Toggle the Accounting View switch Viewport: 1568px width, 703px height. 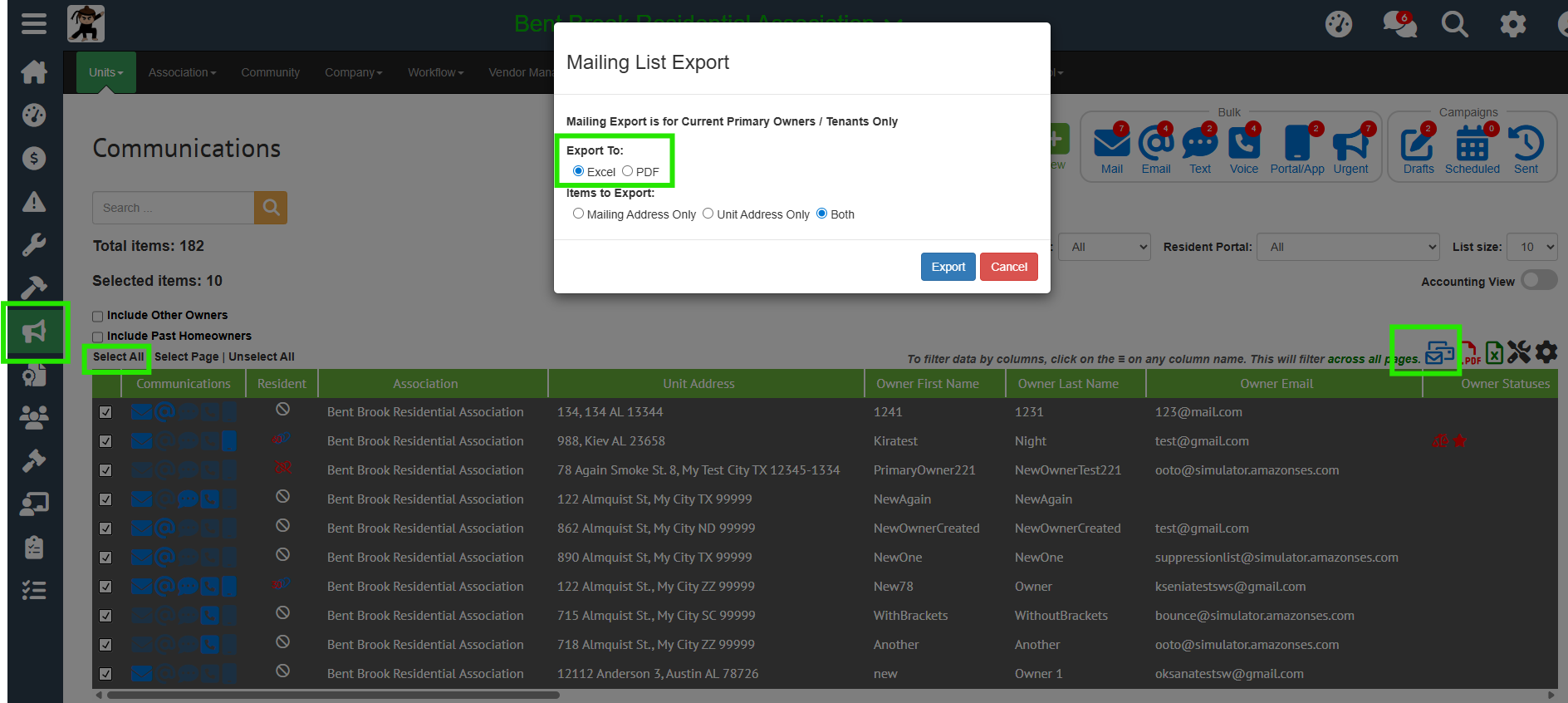tap(1538, 281)
